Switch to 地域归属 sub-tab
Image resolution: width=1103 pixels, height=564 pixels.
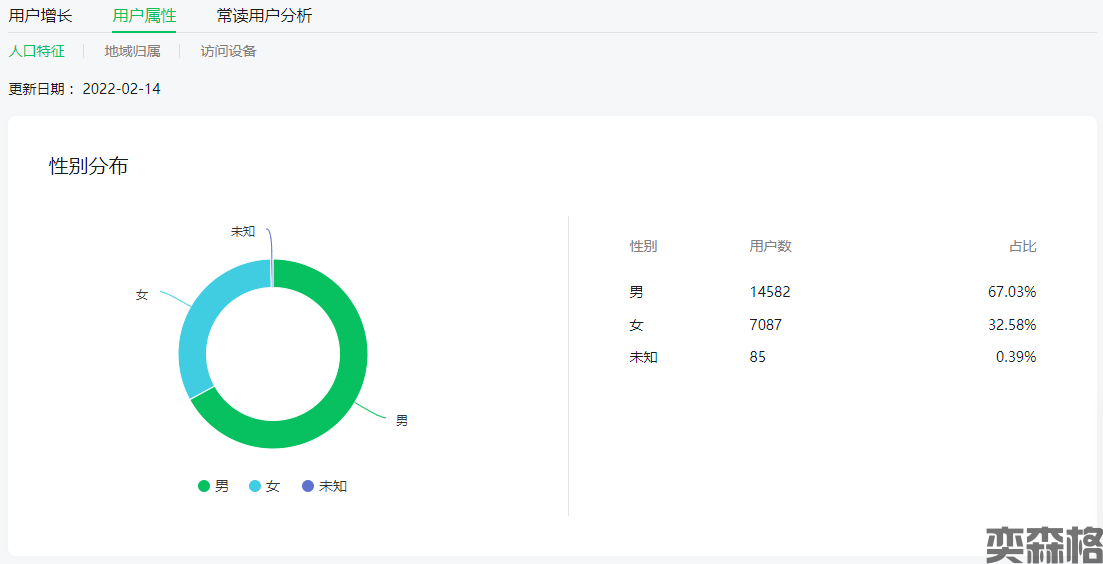tap(132, 51)
